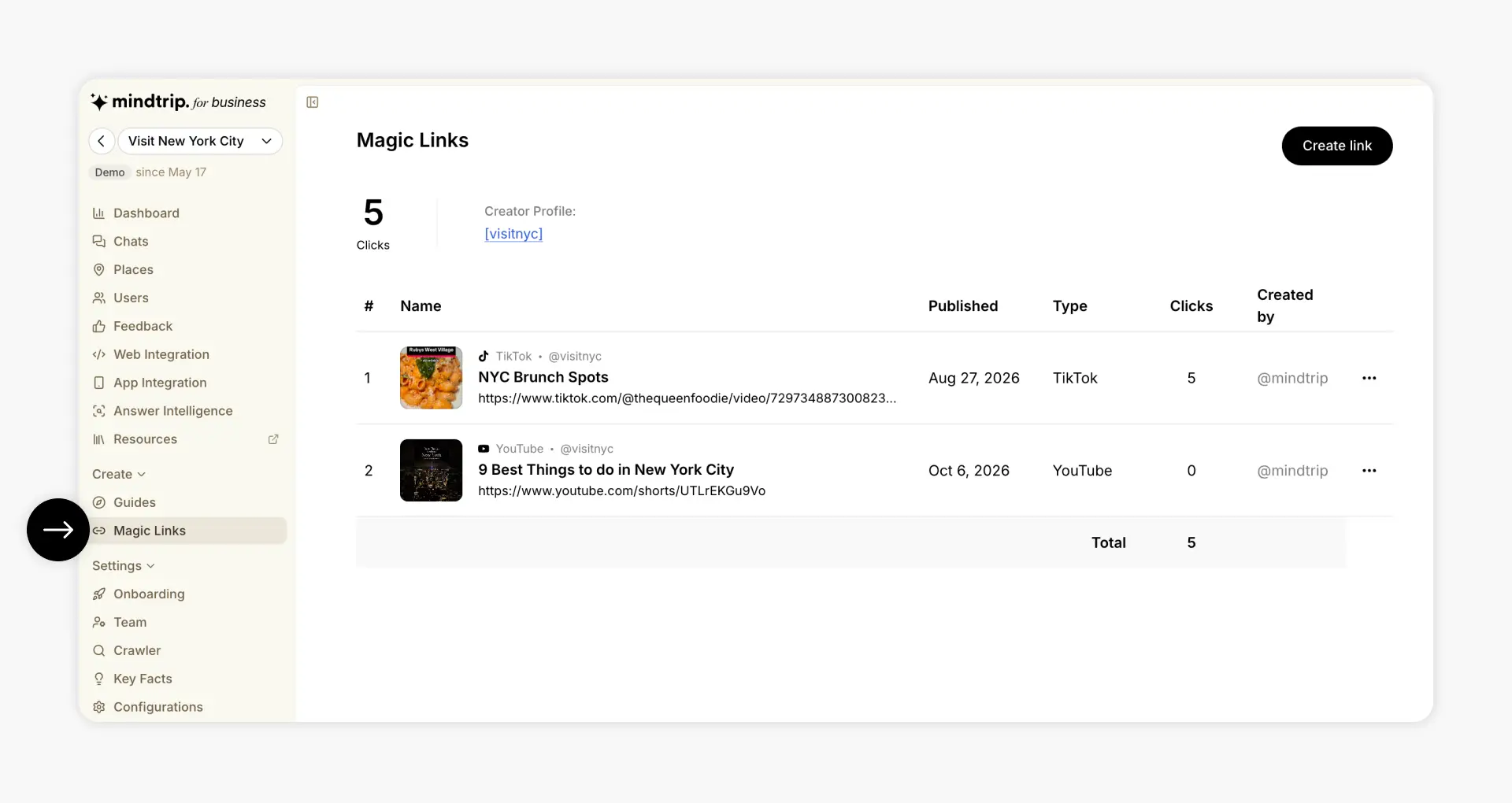Open more options for NYC Brunch Spots row
The height and width of the screenshot is (803, 1512).
click(1369, 379)
